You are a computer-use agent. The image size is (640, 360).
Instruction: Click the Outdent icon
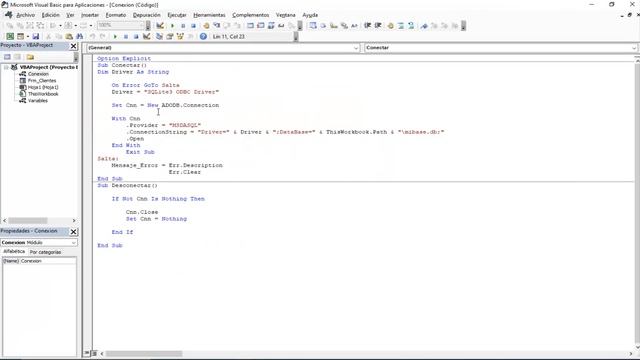coord(378,25)
